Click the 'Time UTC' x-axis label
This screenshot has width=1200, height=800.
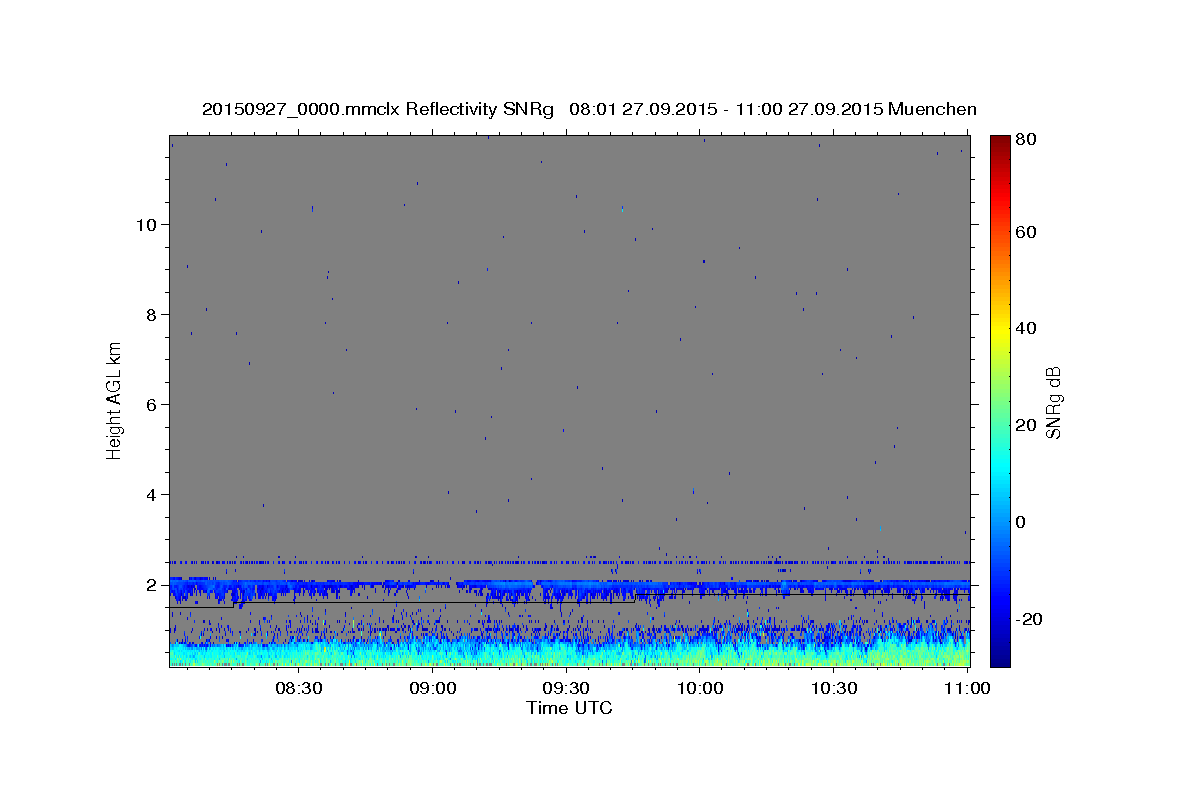tap(569, 708)
